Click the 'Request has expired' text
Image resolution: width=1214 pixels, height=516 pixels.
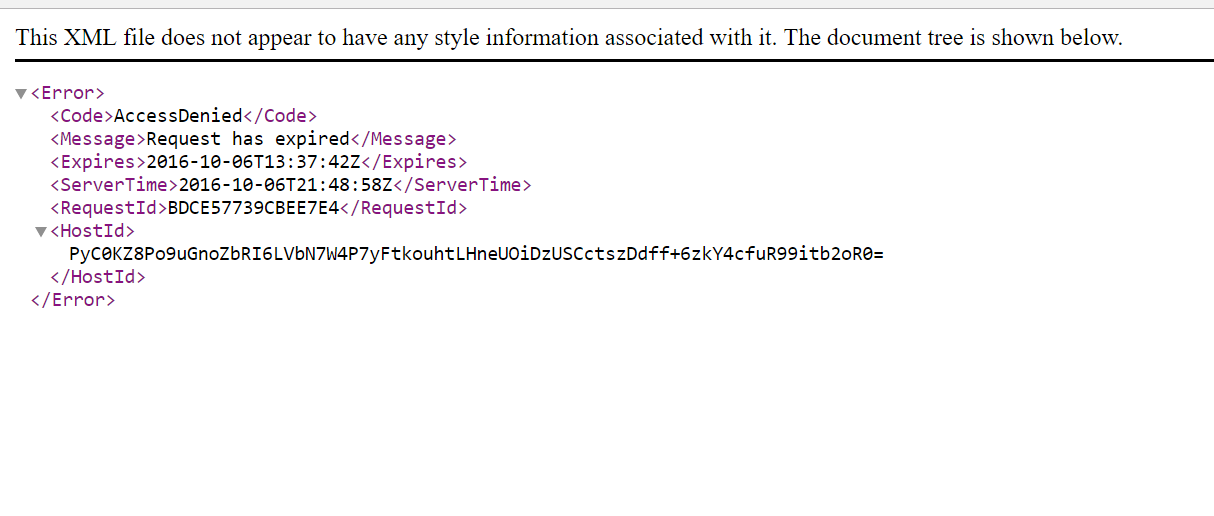(x=248, y=139)
